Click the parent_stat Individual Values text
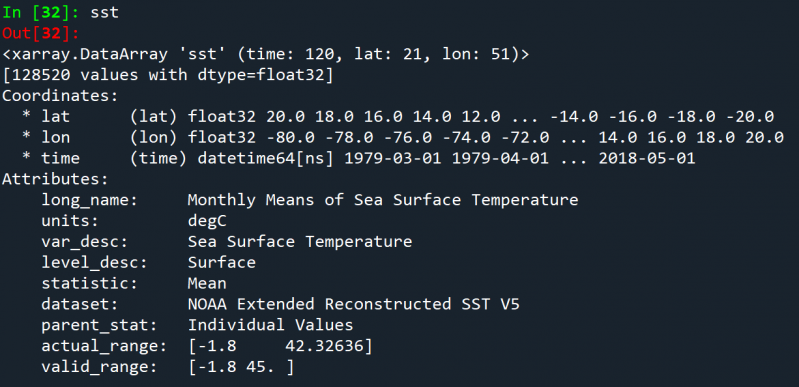 [271, 325]
